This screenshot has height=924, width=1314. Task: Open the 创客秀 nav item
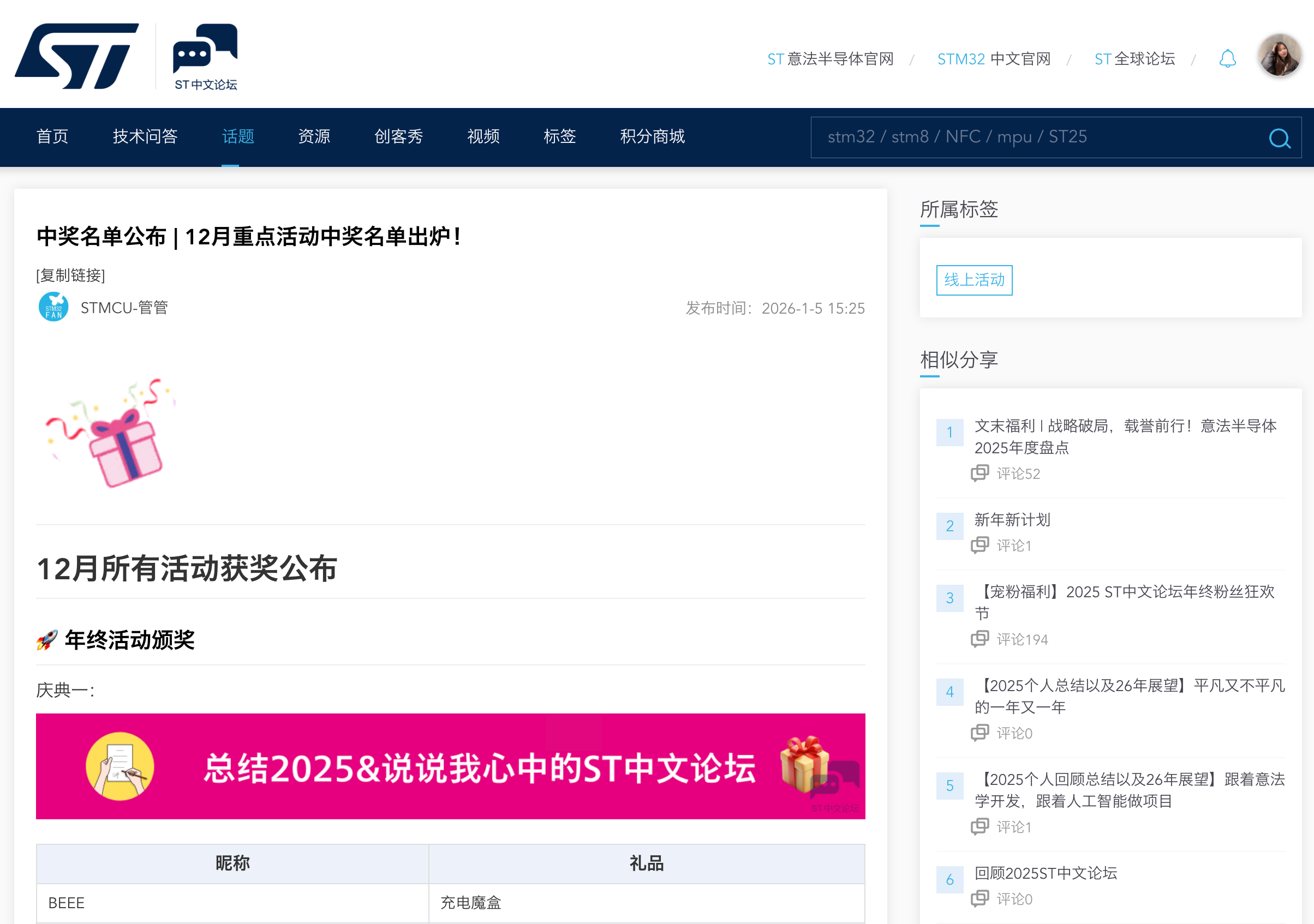pos(398,136)
